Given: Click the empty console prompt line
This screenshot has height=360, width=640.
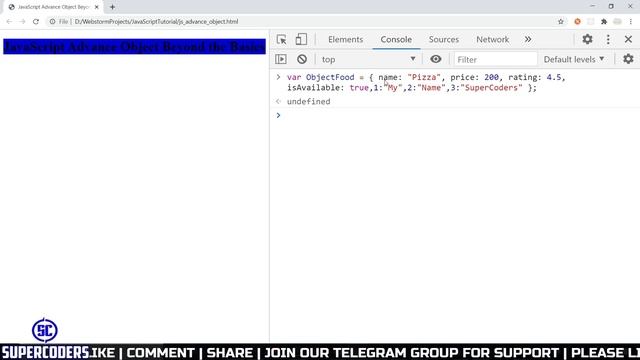Looking at the screenshot, I should pyautogui.click(x=455, y=116).
